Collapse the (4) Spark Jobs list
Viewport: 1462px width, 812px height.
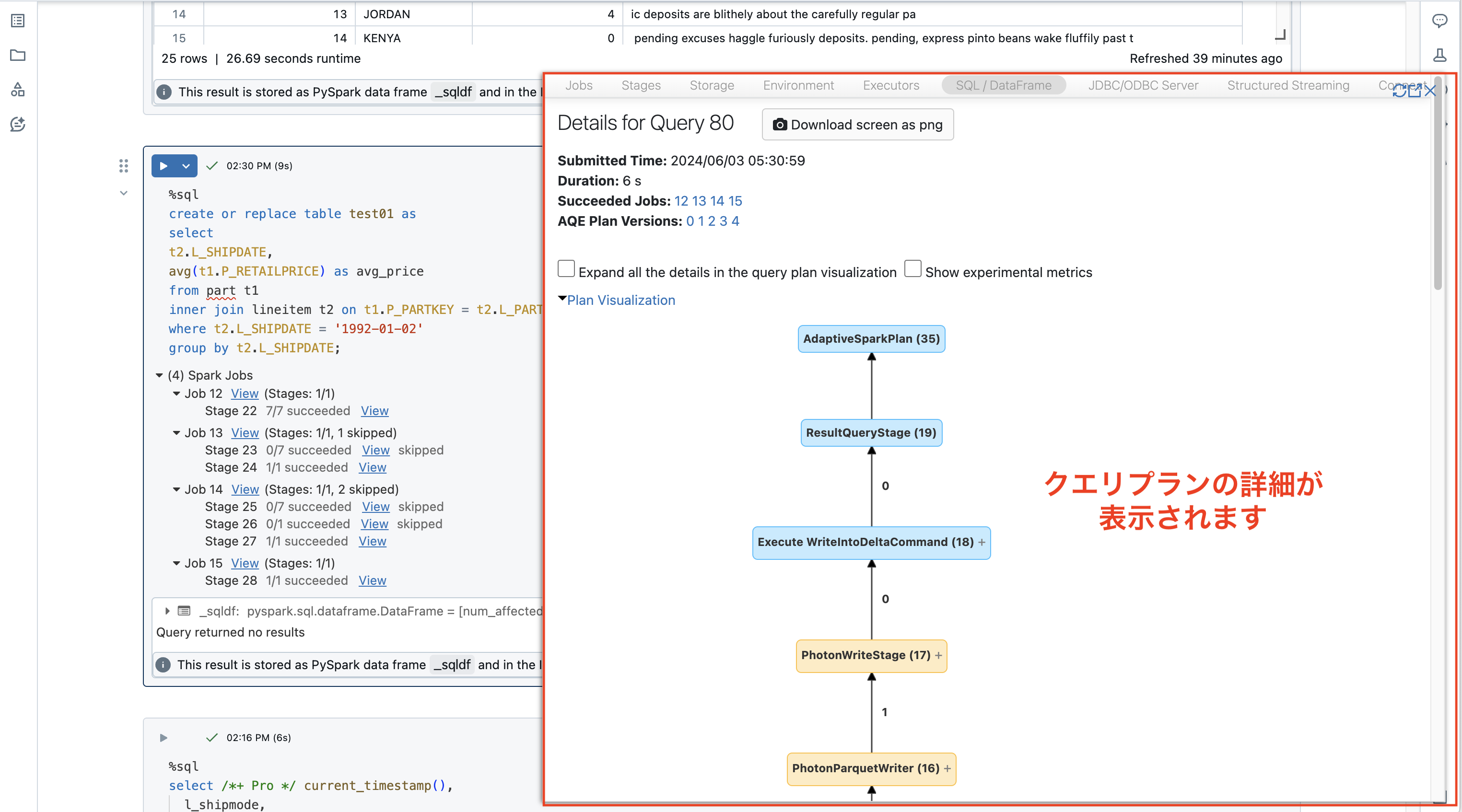[160, 375]
